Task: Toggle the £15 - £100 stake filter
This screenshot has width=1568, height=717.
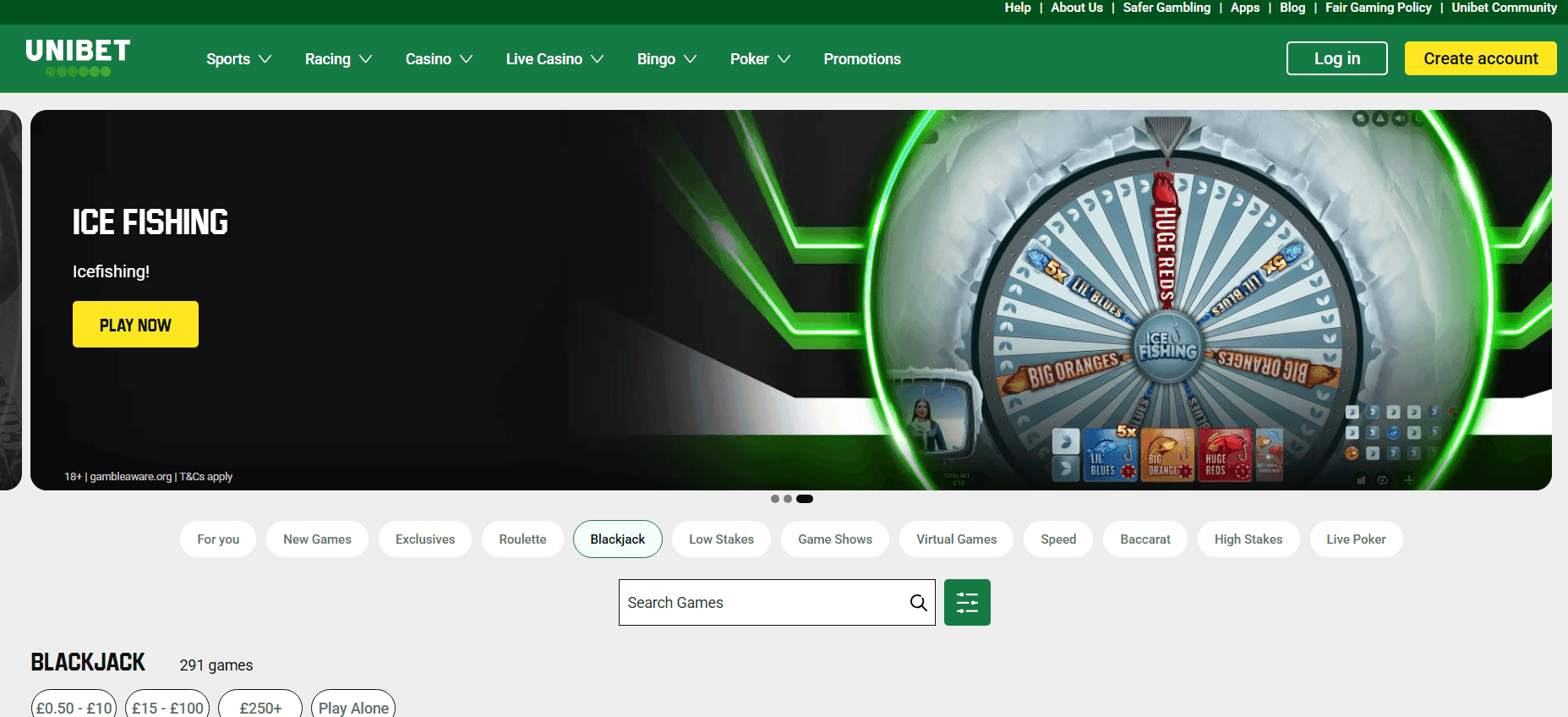Action: click(167, 705)
